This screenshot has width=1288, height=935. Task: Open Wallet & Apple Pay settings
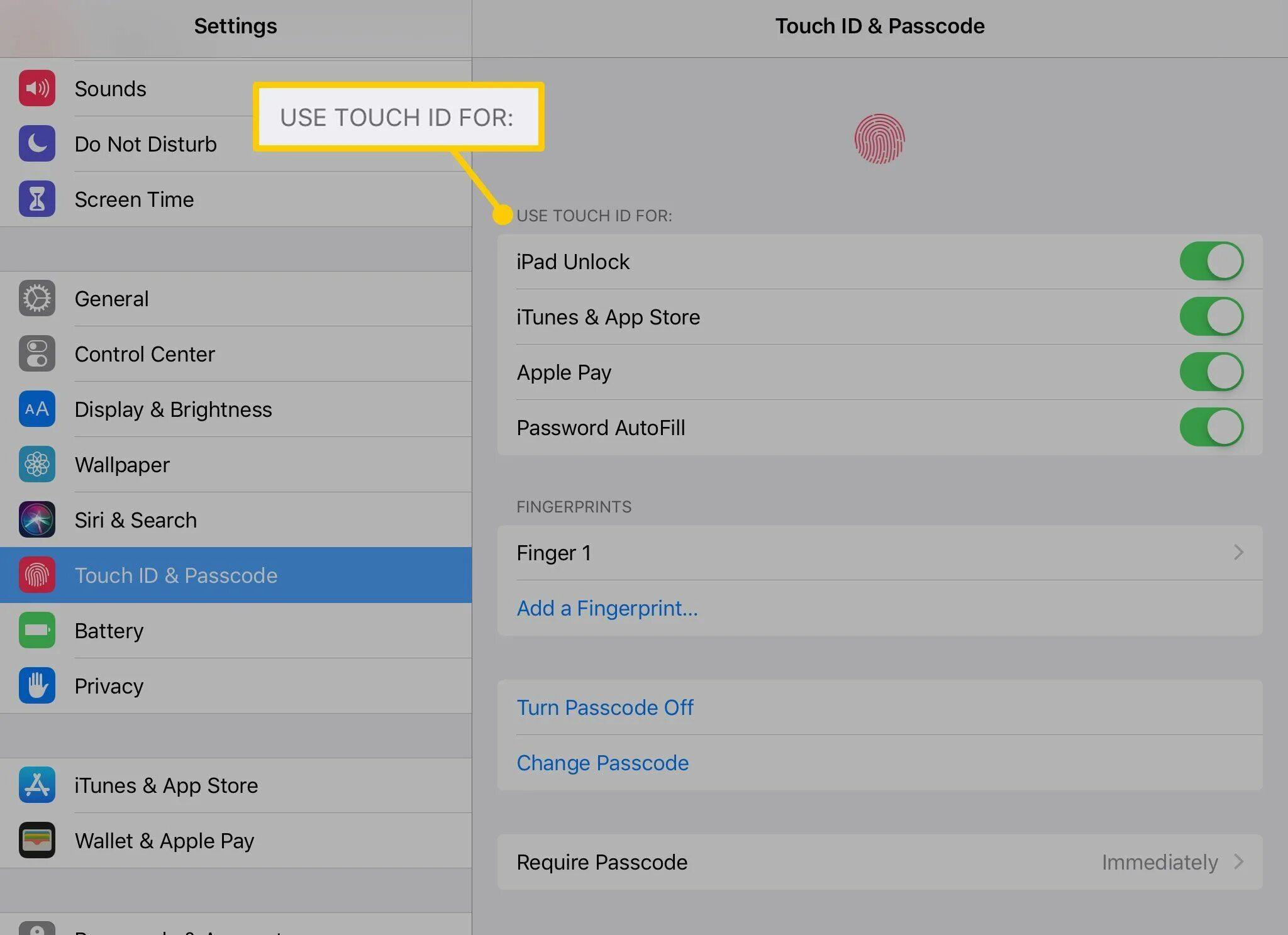click(164, 841)
